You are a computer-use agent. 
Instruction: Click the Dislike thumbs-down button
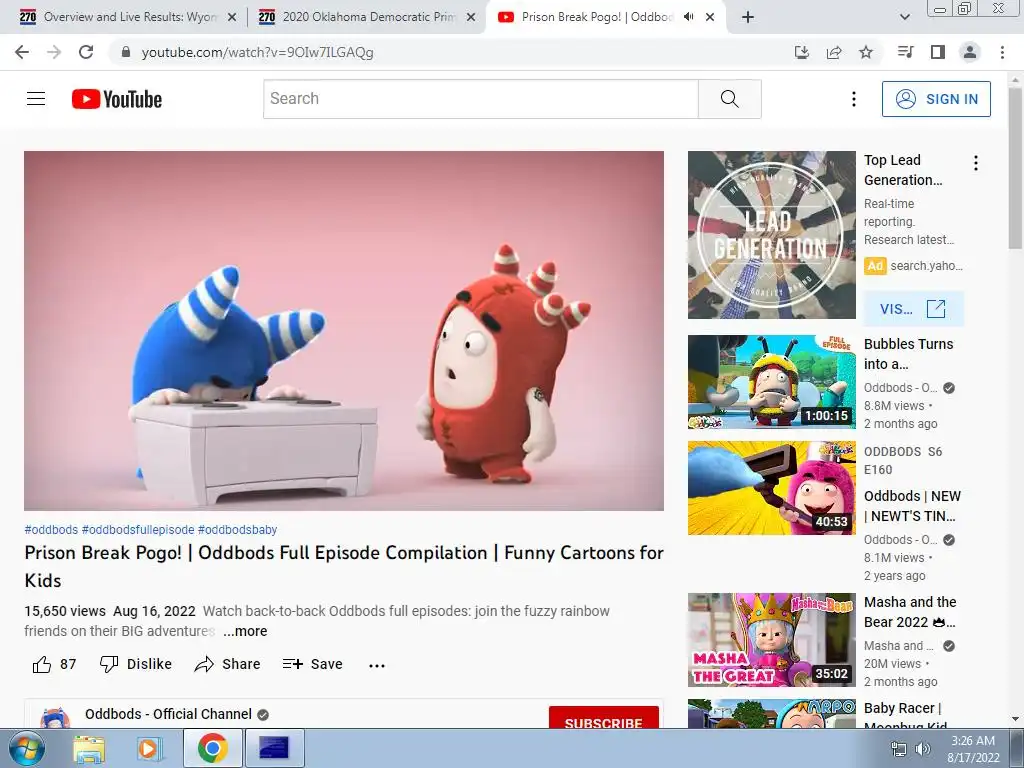click(136, 664)
